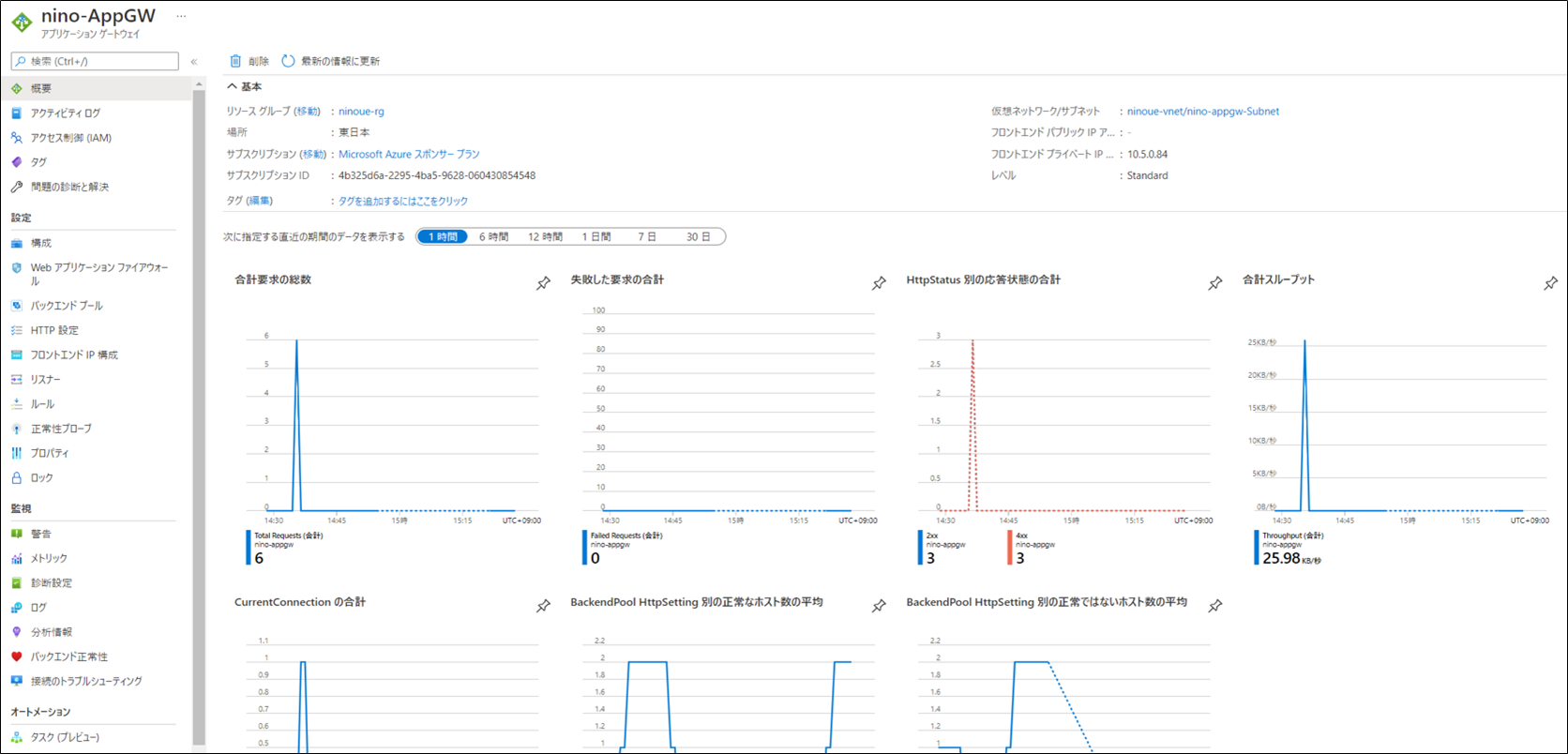Select the 30 日 time range

coord(698,237)
